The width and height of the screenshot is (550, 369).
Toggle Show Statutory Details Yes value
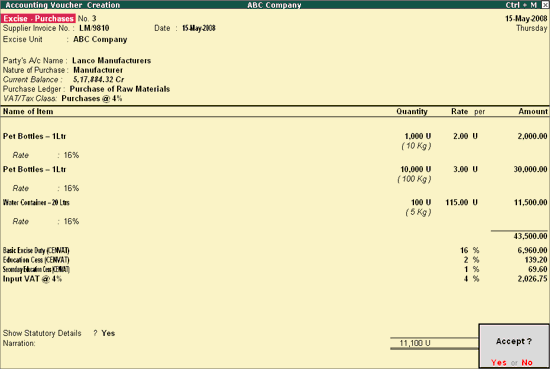pyautogui.click(x=108, y=333)
